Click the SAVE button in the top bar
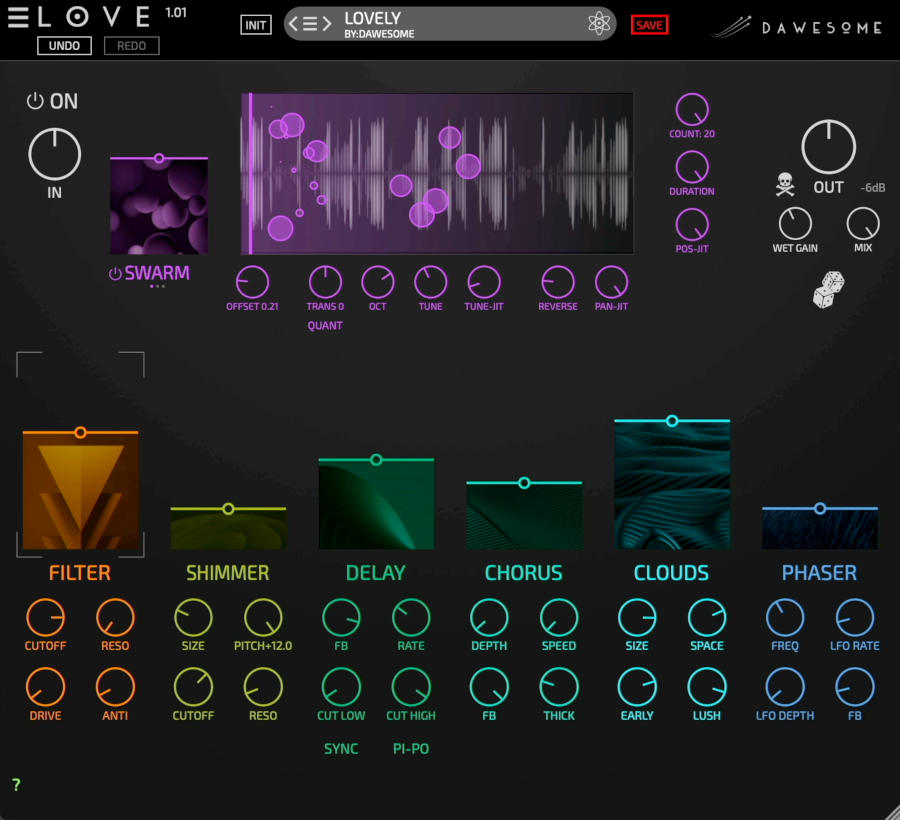This screenshot has width=900, height=820. click(x=650, y=24)
